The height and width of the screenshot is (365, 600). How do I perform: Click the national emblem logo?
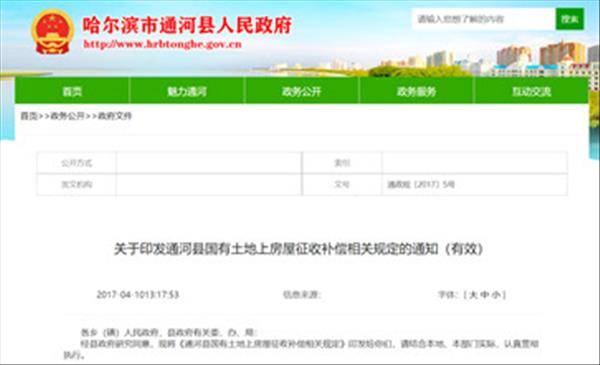coord(52,32)
